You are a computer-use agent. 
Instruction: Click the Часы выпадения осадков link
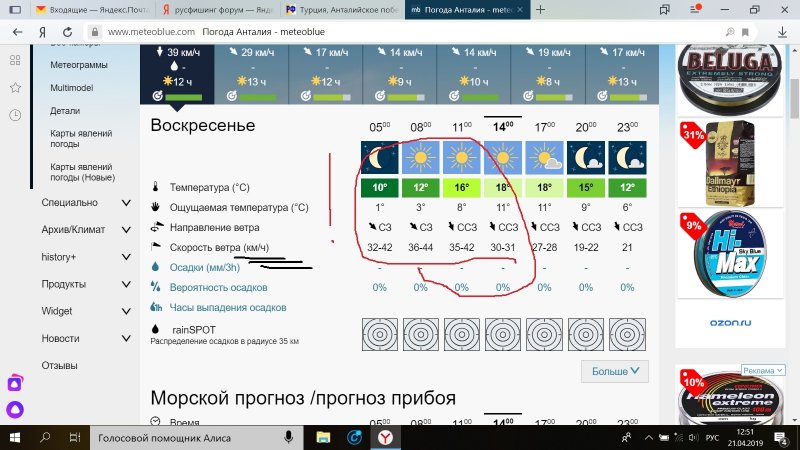point(228,307)
